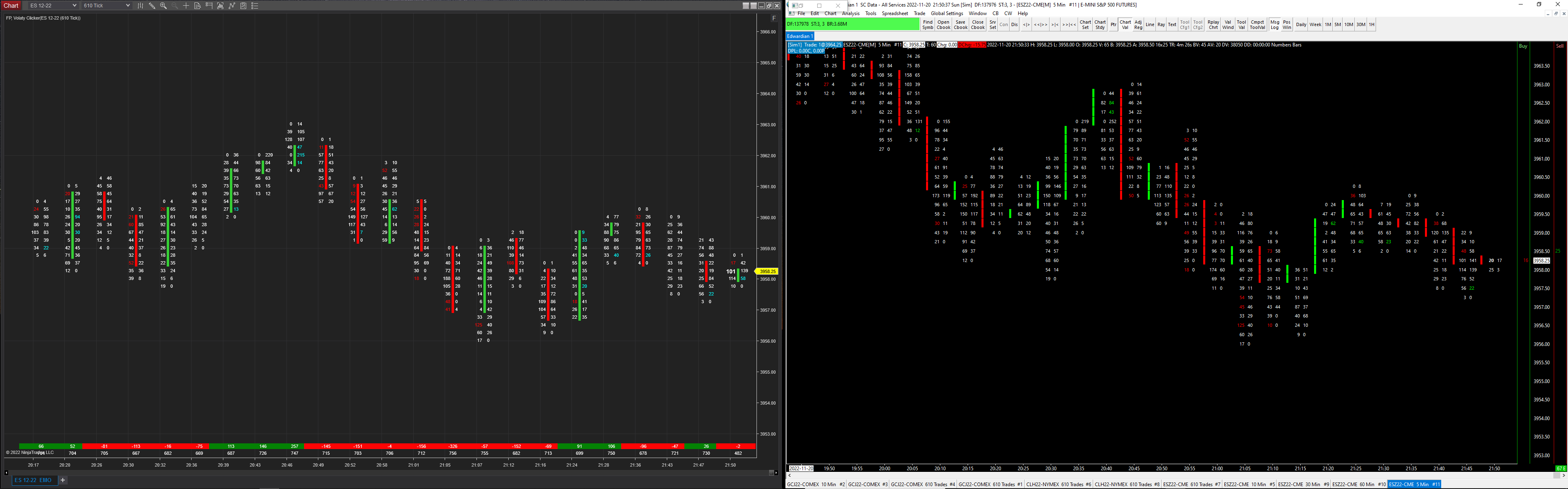Select the drawing tools pencil icon
Image resolution: width=1568 pixels, height=489 pixels.
click(x=152, y=5)
